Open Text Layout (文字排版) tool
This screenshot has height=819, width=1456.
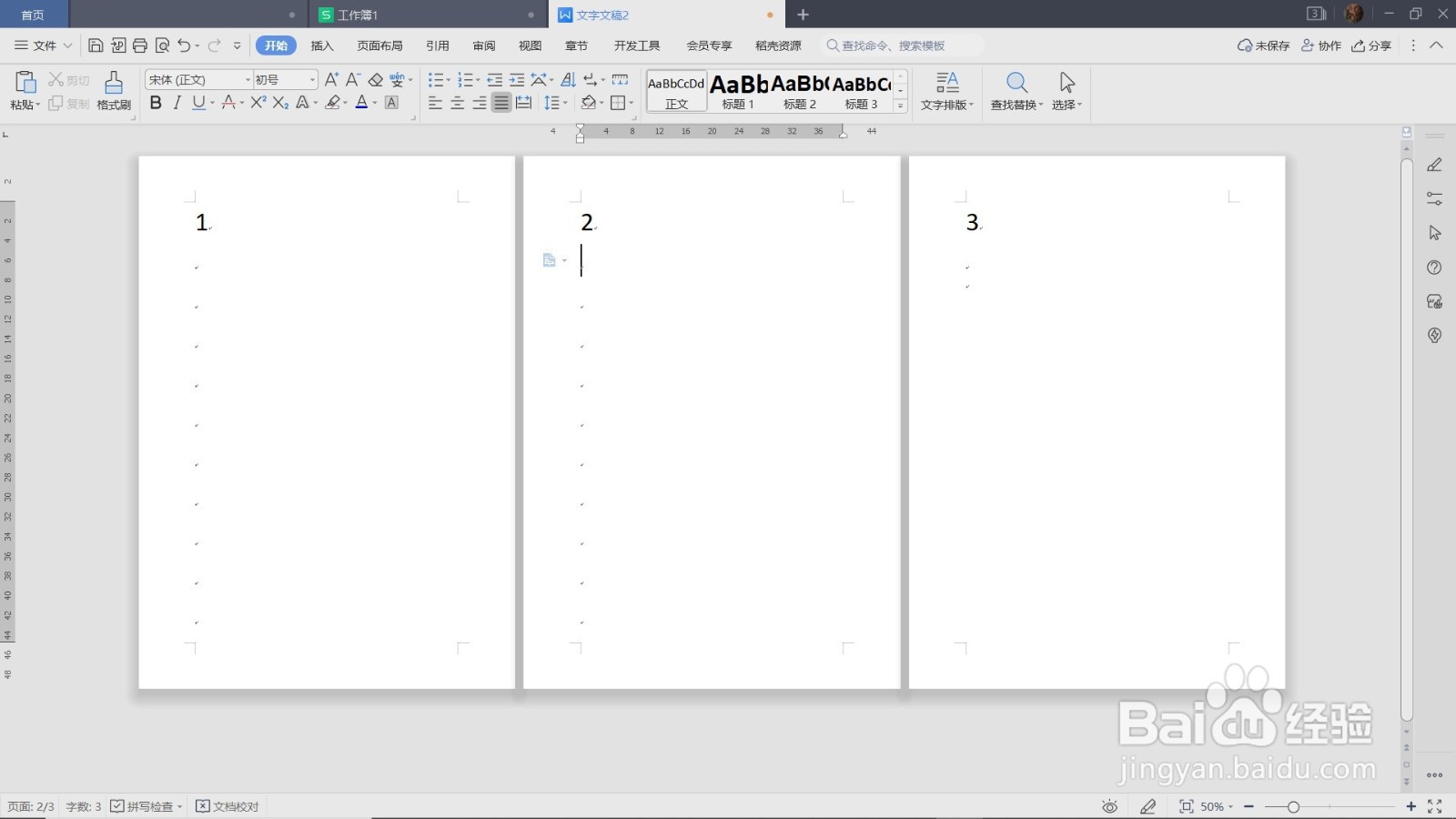click(x=947, y=91)
